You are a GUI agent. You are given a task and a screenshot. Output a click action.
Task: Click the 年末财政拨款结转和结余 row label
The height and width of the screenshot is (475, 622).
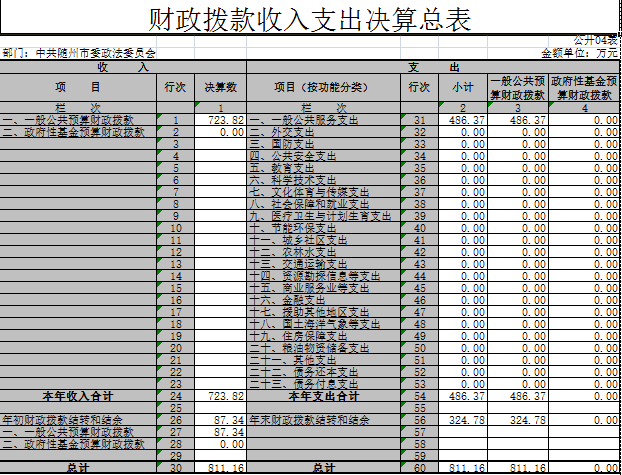(310, 420)
